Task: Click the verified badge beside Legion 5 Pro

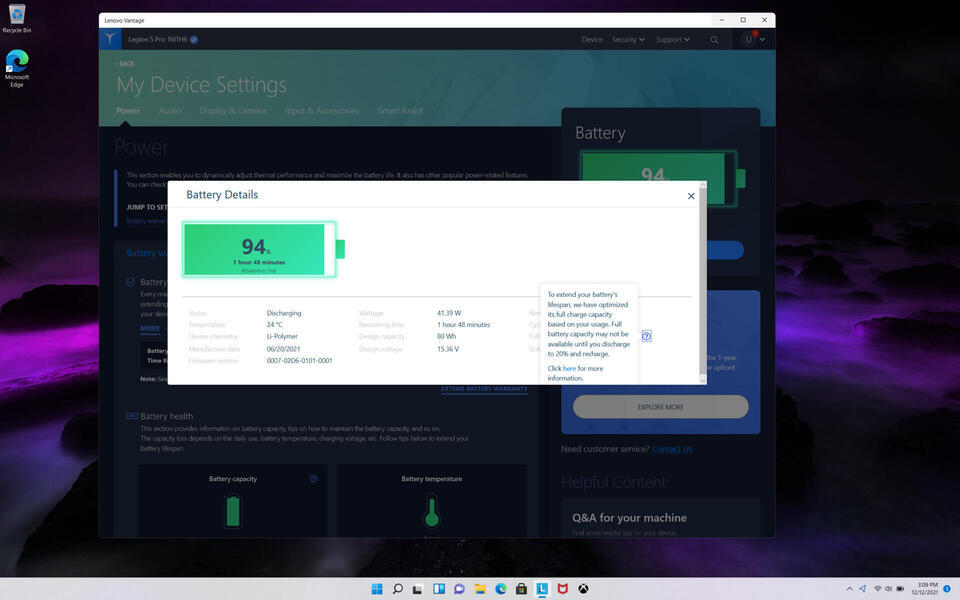Action: (194, 40)
